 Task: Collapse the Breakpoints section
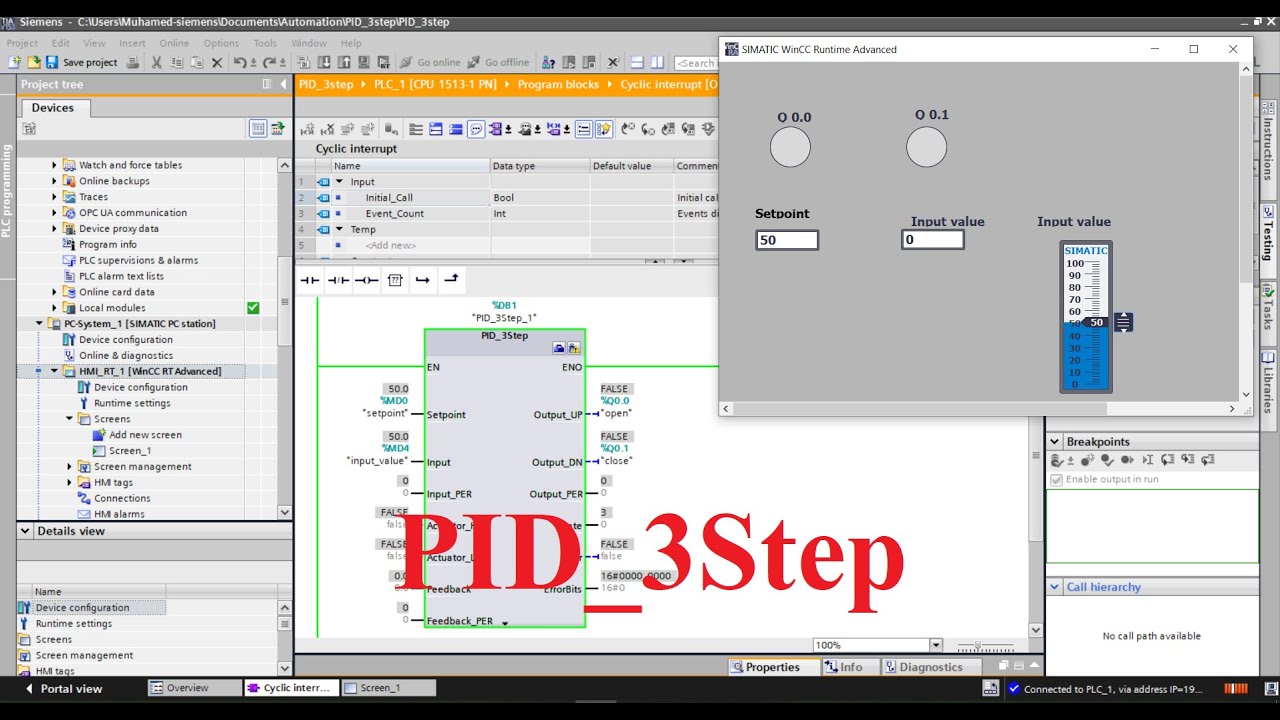[1054, 442]
